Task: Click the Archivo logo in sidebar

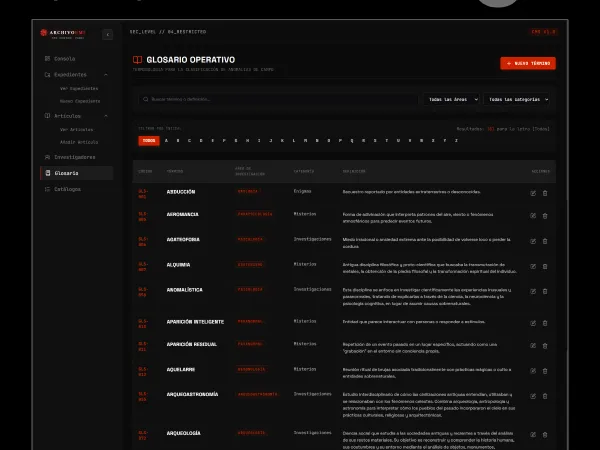Action: tap(63, 34)
